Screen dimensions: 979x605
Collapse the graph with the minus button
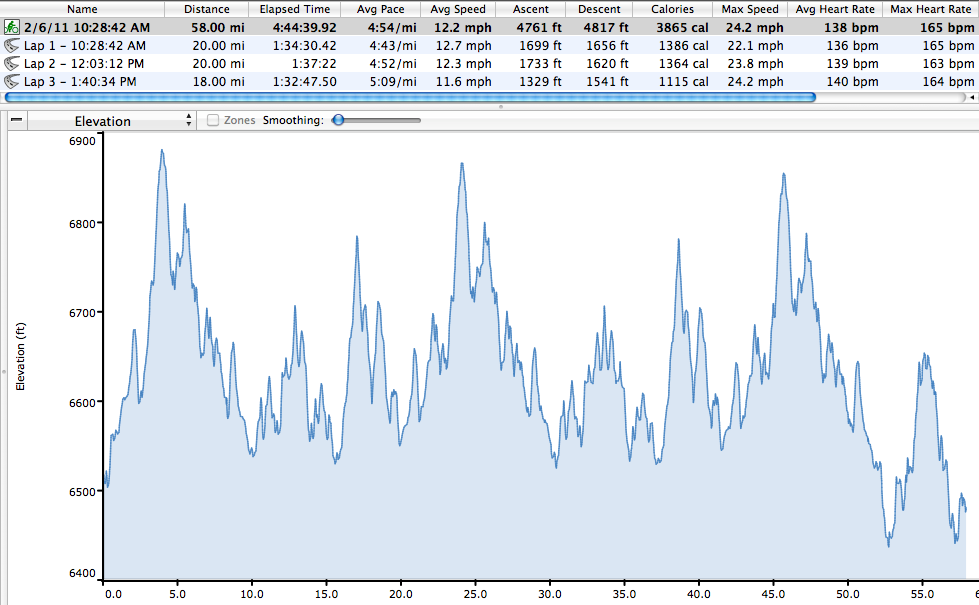[x=17, y=121]
